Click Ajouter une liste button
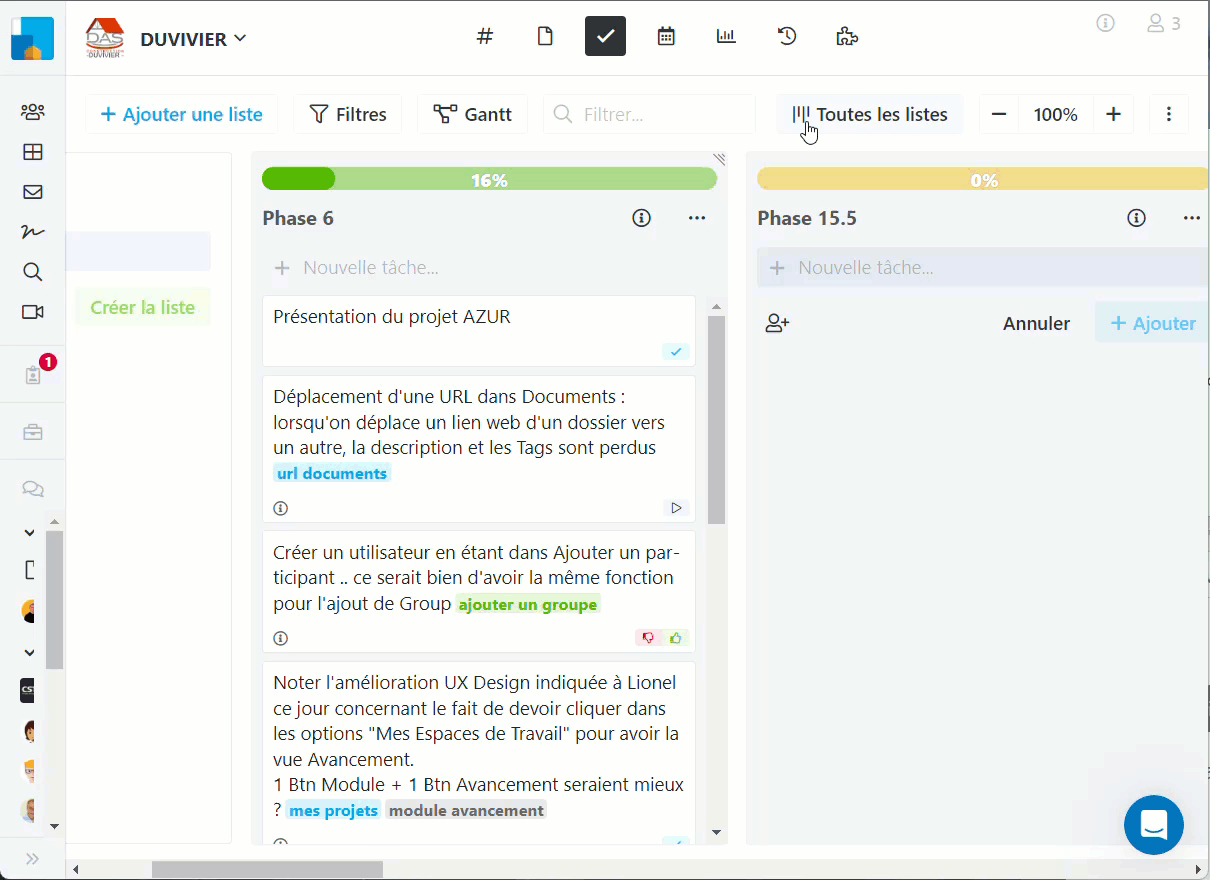Viewport: 1210px width, 880px height. (x=181, y=114)
